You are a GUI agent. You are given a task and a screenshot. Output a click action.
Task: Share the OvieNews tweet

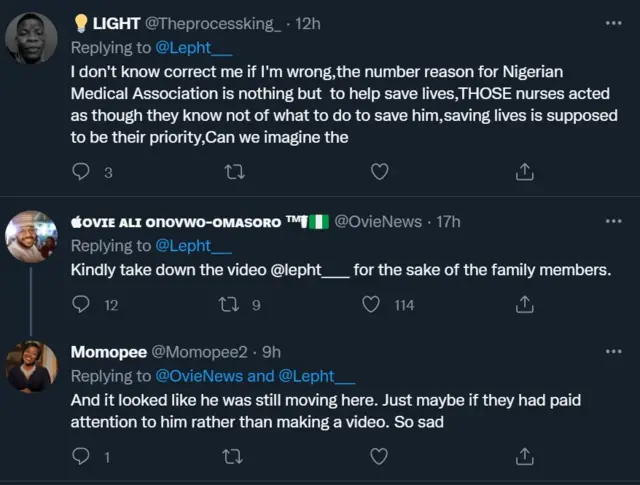click(x=523, y=305)
